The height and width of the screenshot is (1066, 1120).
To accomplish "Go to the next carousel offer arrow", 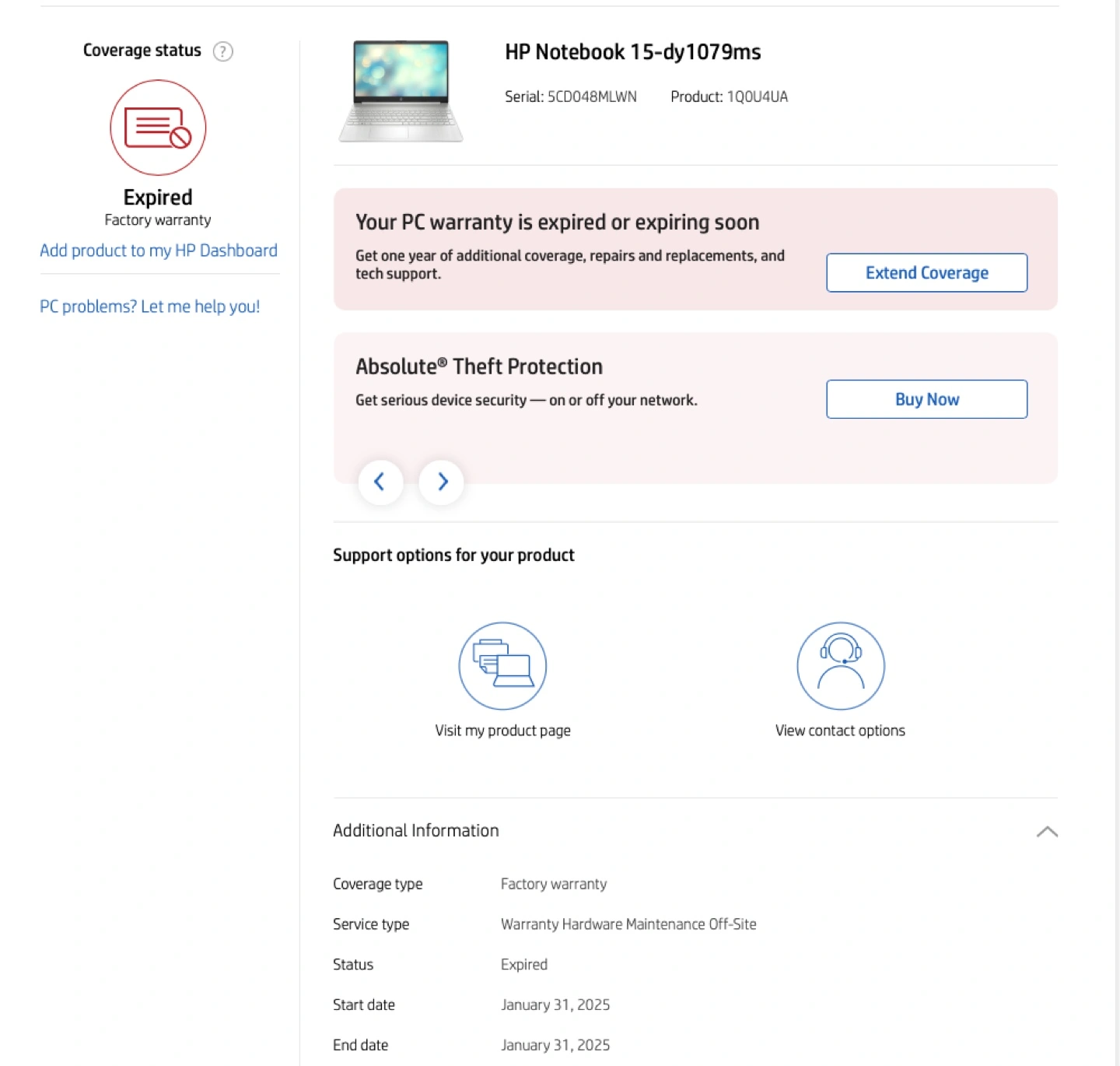I will coord(442,482).
